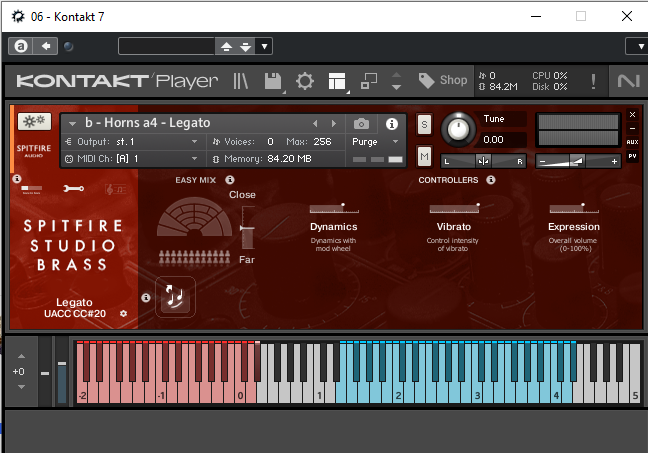Click the exclamation warning icon

pos(593,81)
